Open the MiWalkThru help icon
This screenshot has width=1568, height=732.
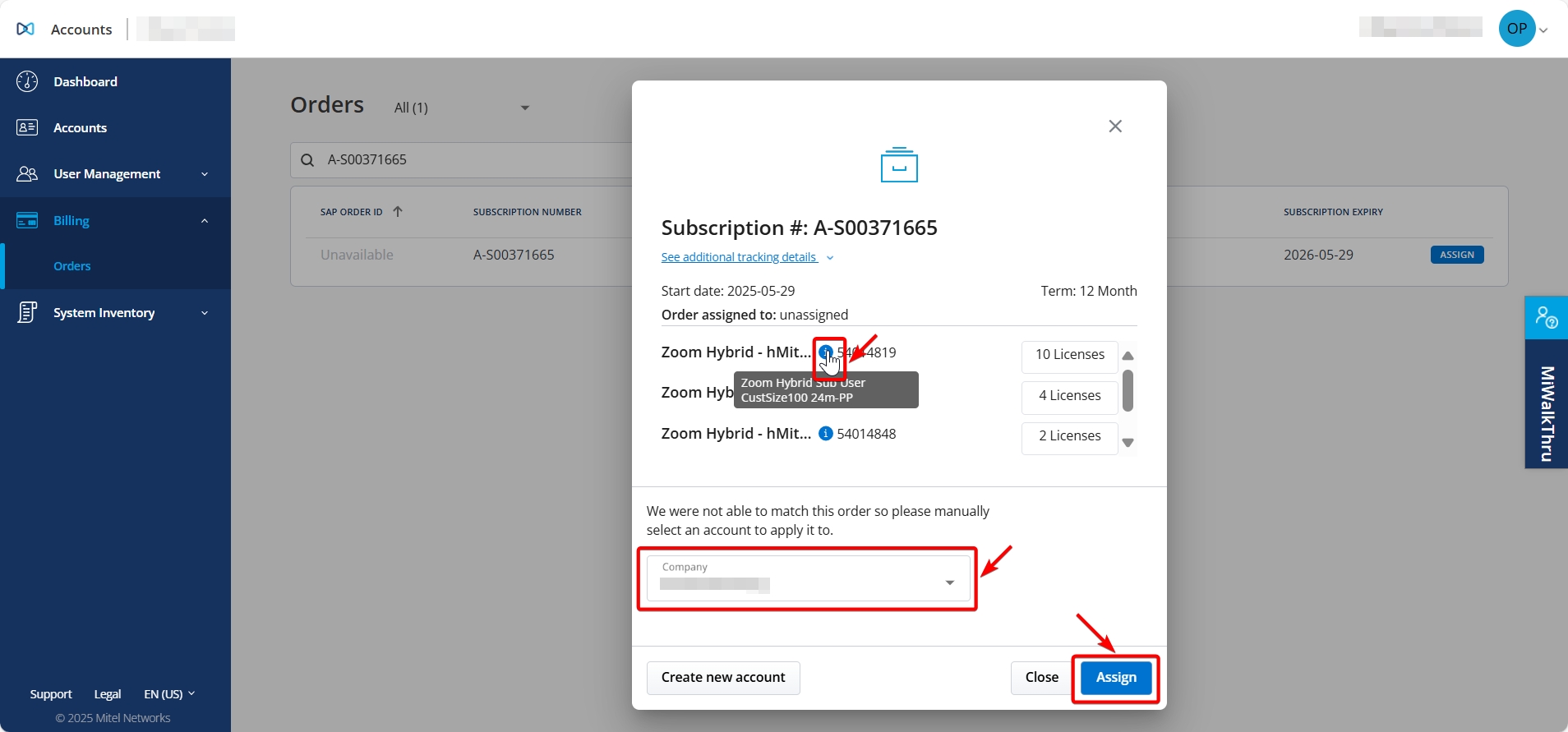pyautogui.click(x=1547, y=317)
